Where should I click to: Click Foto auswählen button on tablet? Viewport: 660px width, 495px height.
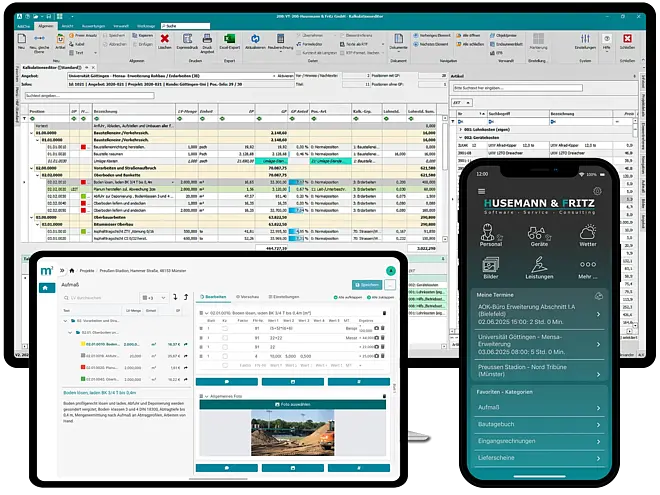coord(293,405)
